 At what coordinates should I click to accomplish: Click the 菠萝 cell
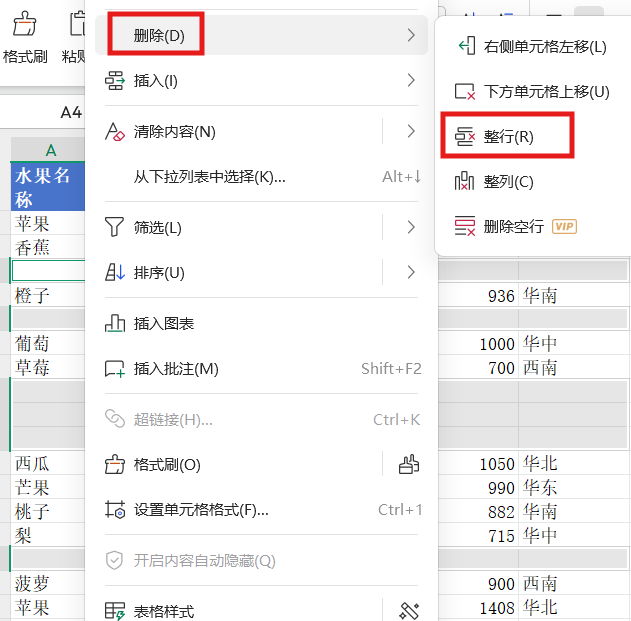pyautogui.click(x=48, y=583)
